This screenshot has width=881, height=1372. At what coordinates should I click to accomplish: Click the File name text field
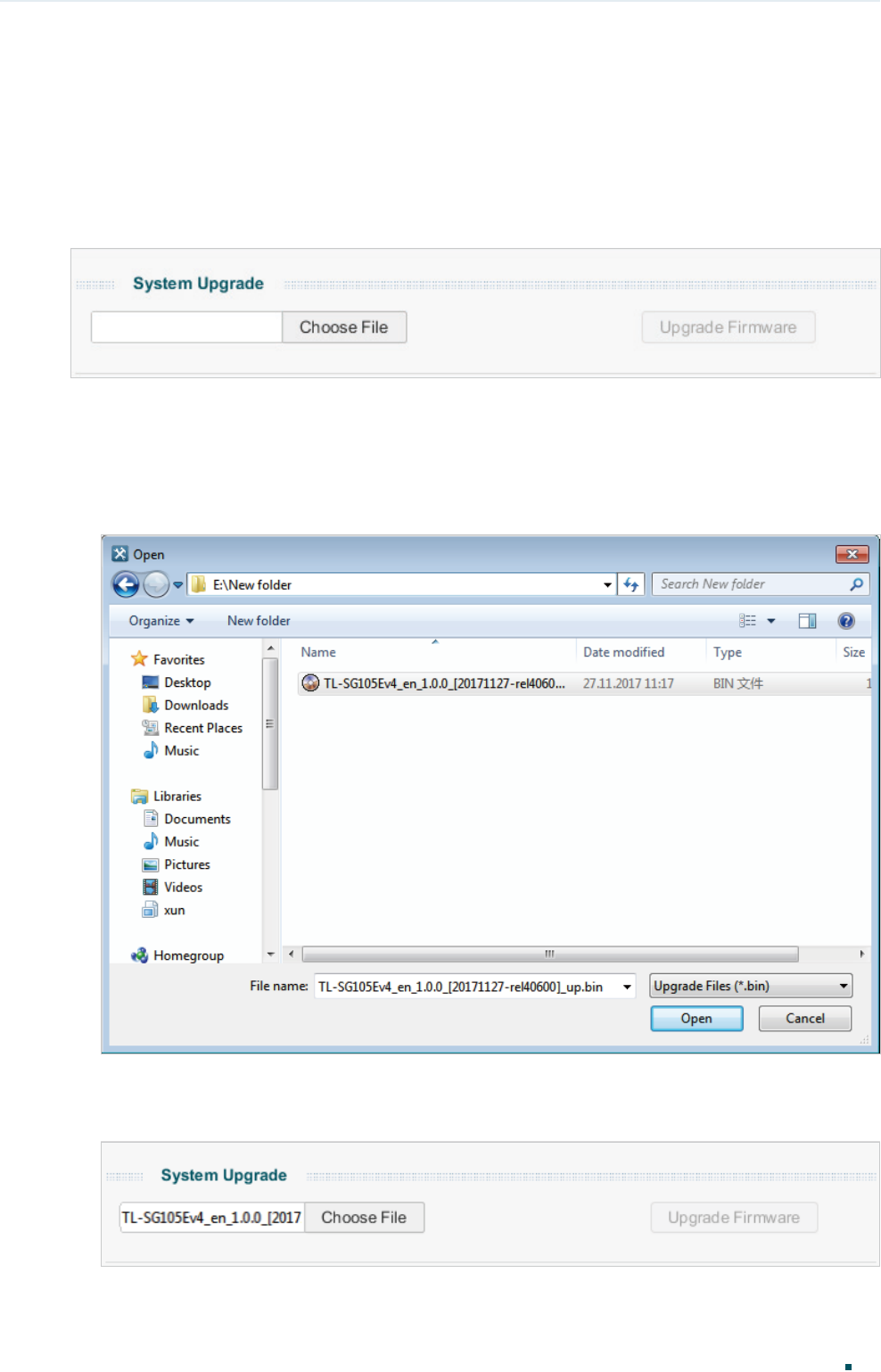point(467,987)
